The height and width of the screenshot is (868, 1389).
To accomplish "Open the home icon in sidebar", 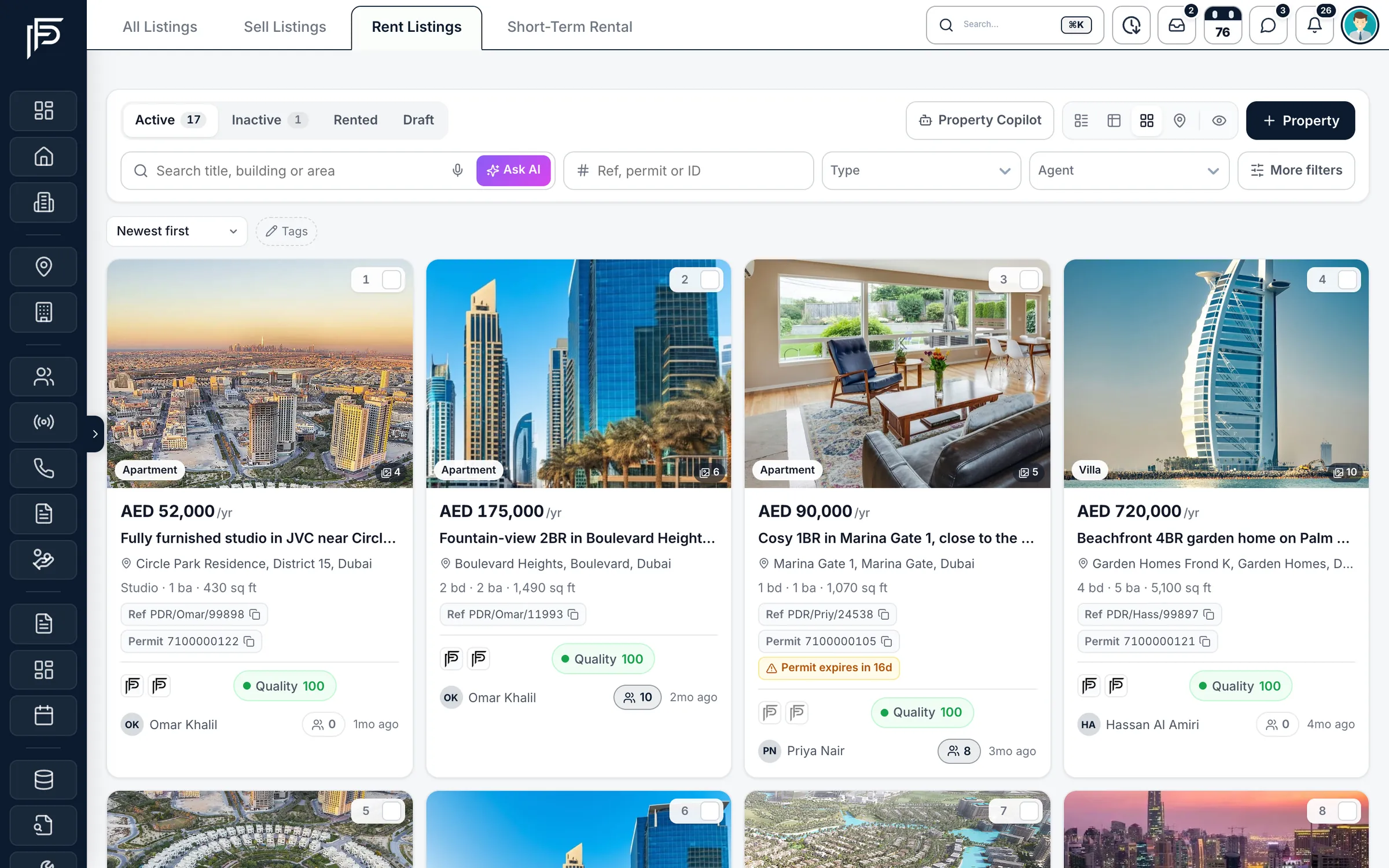I will [43, 156].
